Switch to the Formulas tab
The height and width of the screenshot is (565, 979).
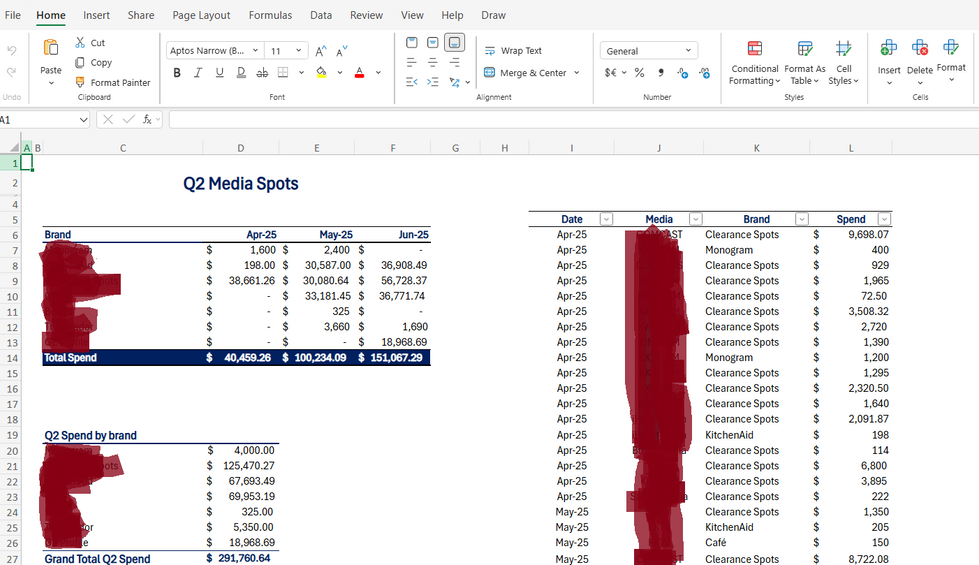tap(270, 15)
